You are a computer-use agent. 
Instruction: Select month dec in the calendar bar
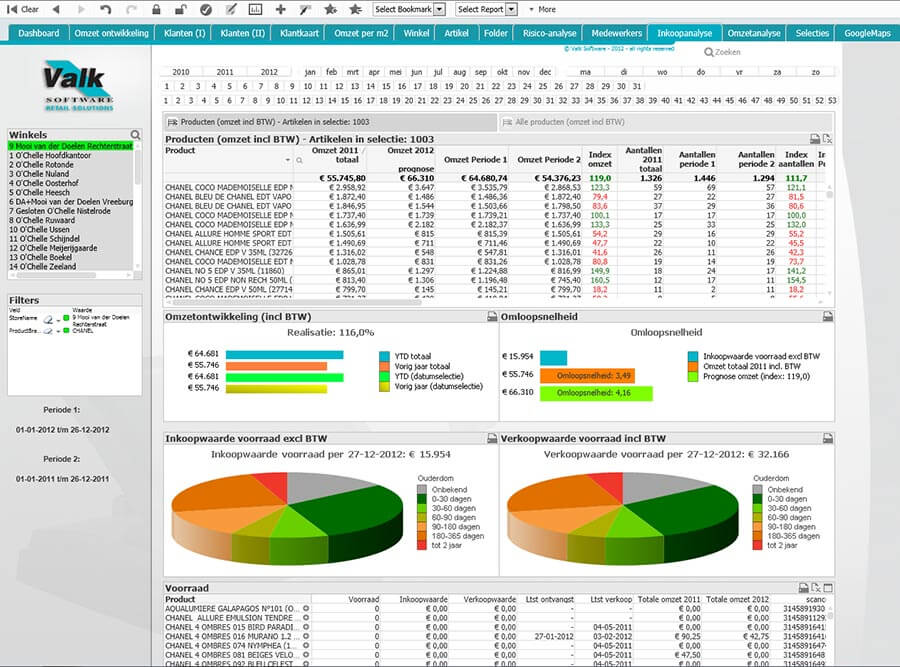545,72
